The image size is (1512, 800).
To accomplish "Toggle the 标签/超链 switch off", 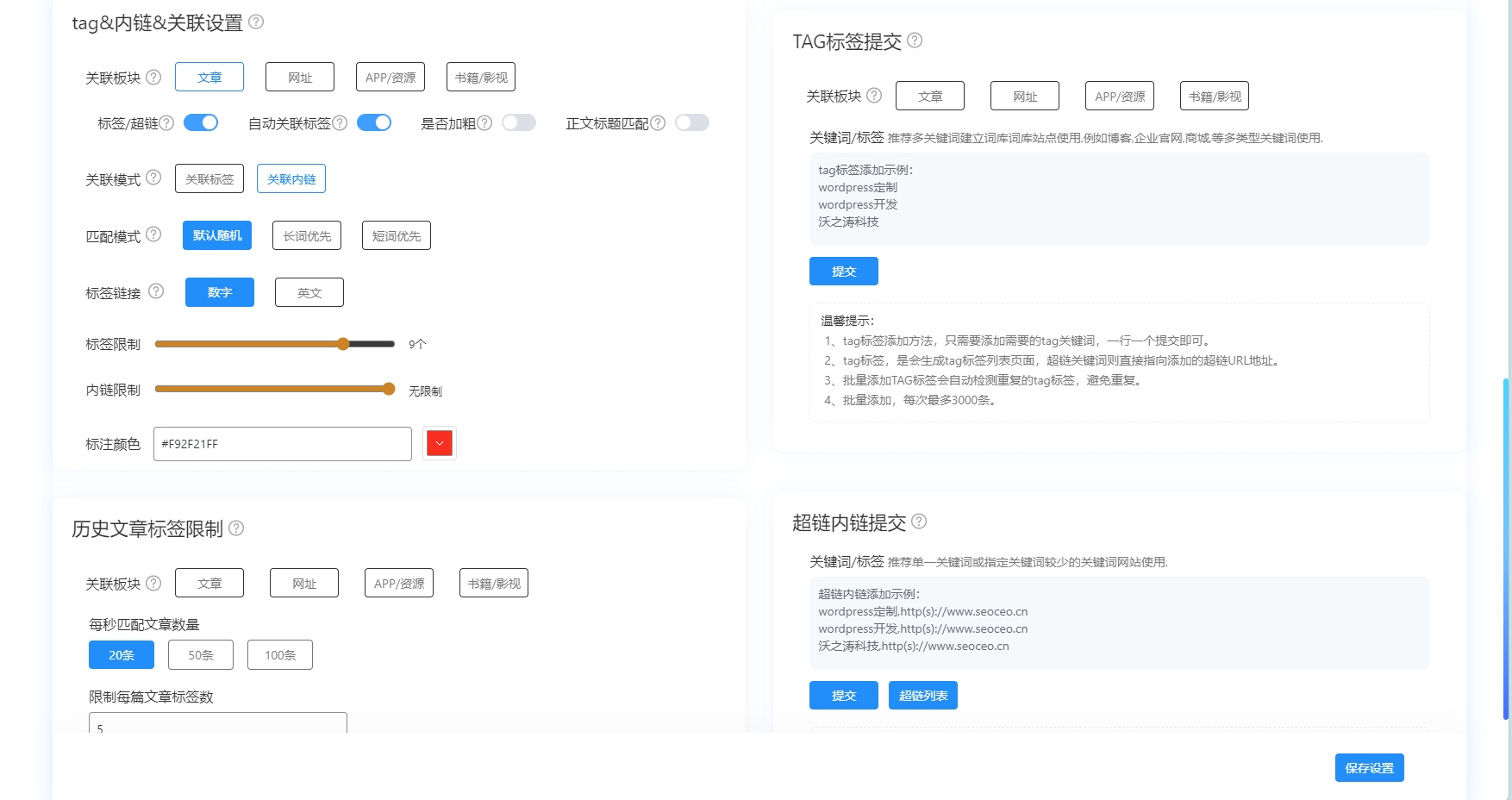I will [201, 122].
